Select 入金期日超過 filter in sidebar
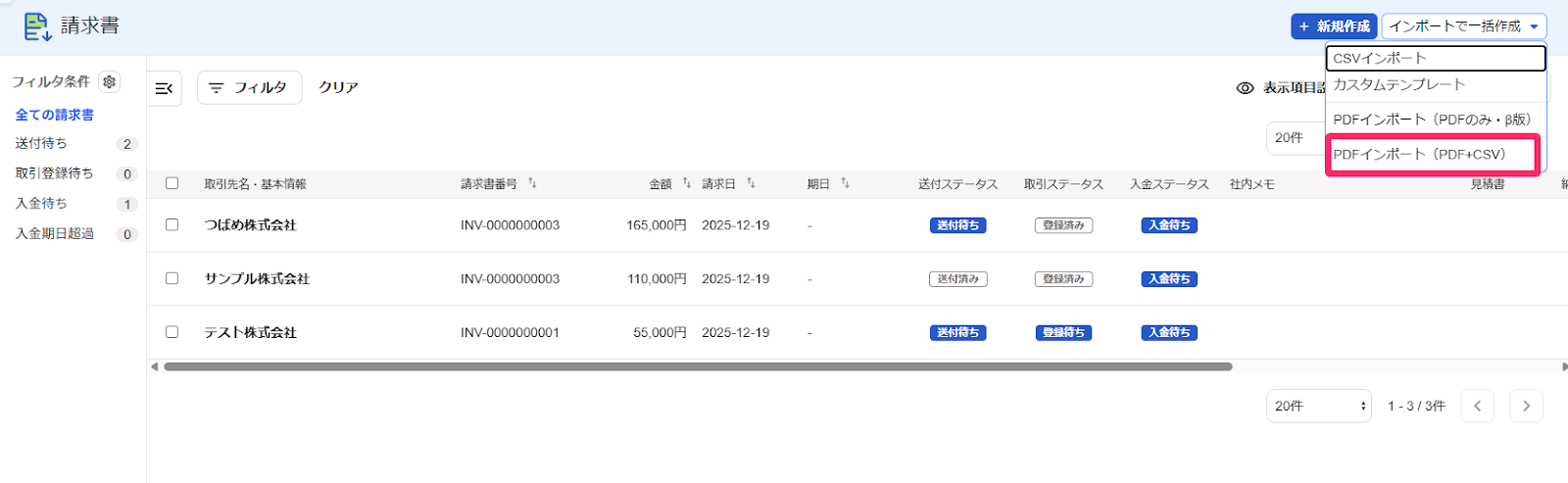The image size is (1568, 483). pyautogui.click(x=54, y=234)
